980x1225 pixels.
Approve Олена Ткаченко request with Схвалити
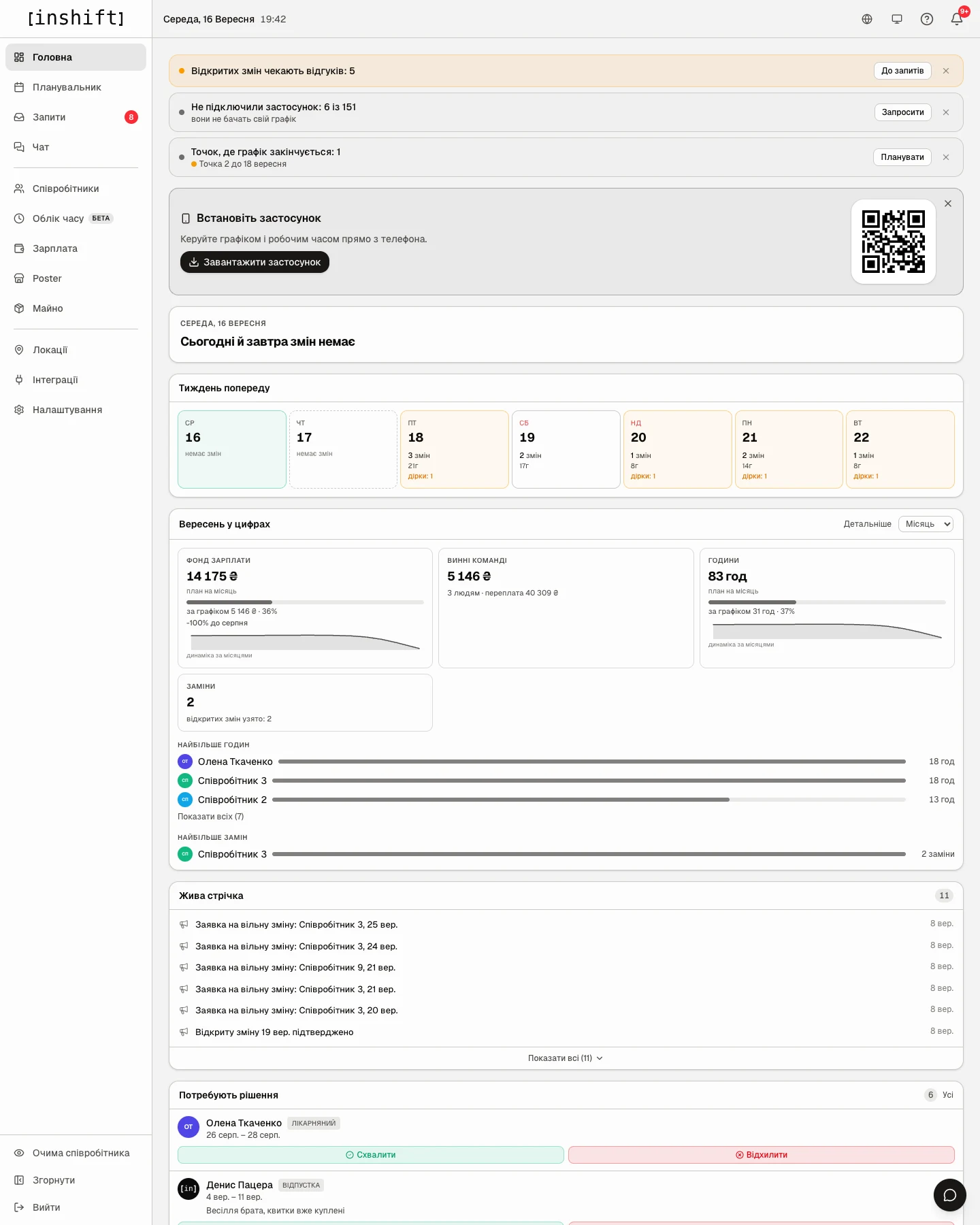(x=371, y=1155)
